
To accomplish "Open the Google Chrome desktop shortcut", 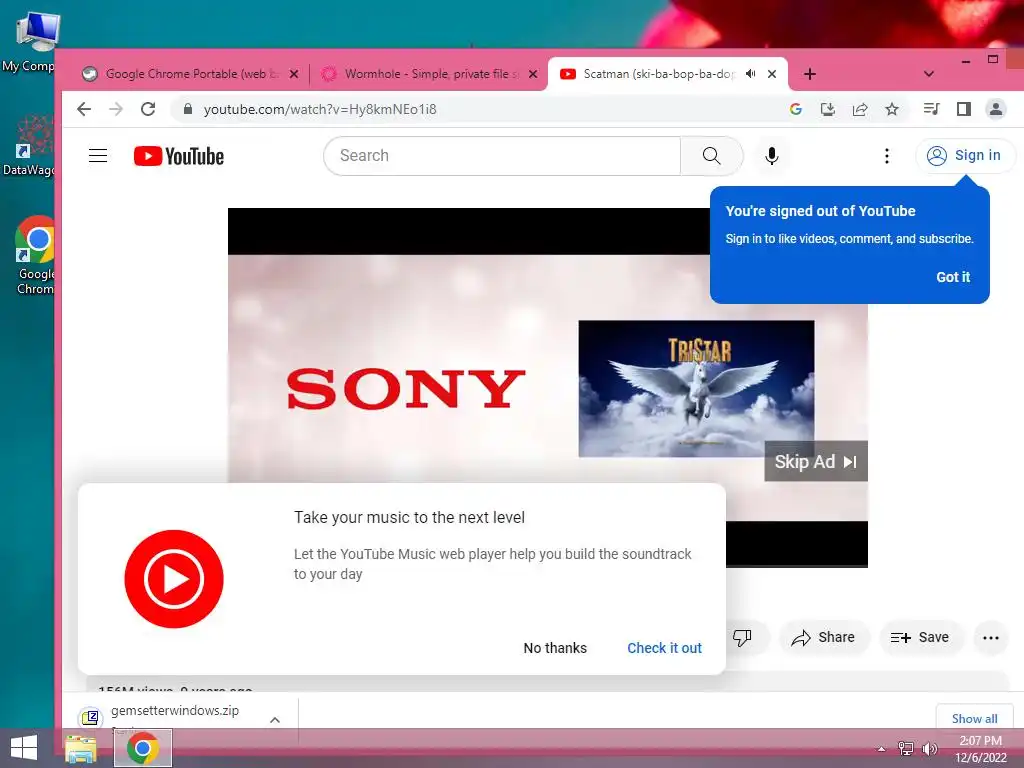I will (x=35, y=256).
